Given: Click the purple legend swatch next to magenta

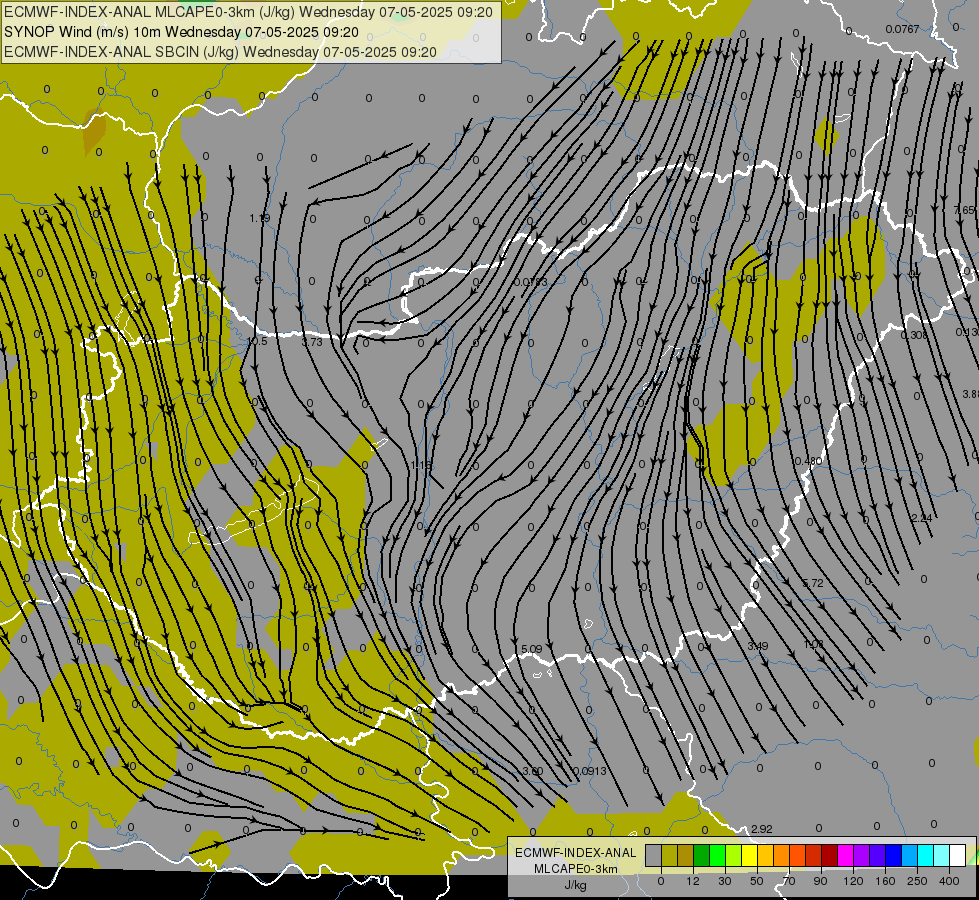Looking at the screenshot, I should tap(862, 856).
